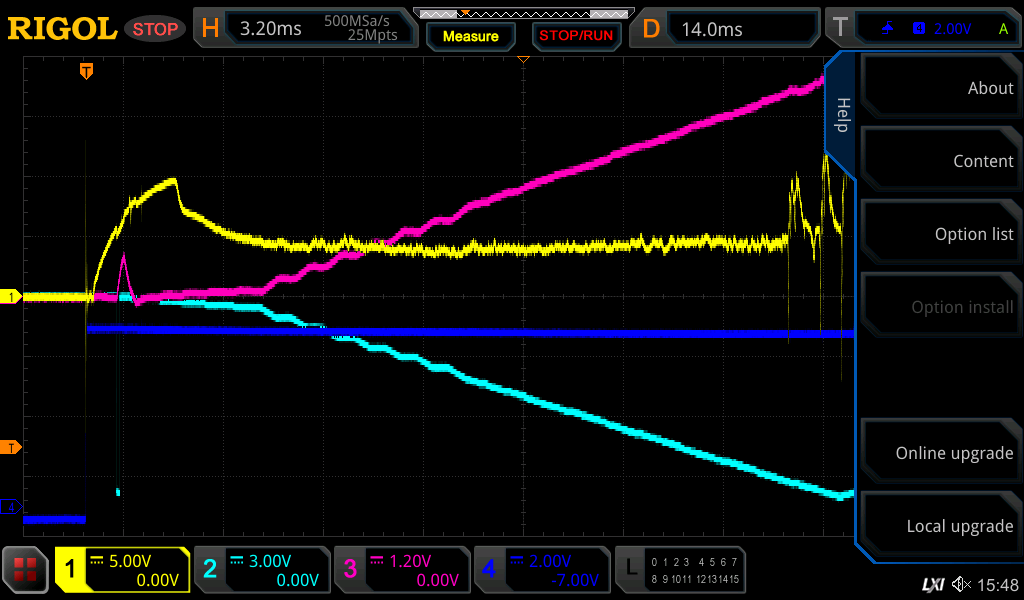
Task: Toggle channel 4 with 2.00V scale
Action: (542, 570)
